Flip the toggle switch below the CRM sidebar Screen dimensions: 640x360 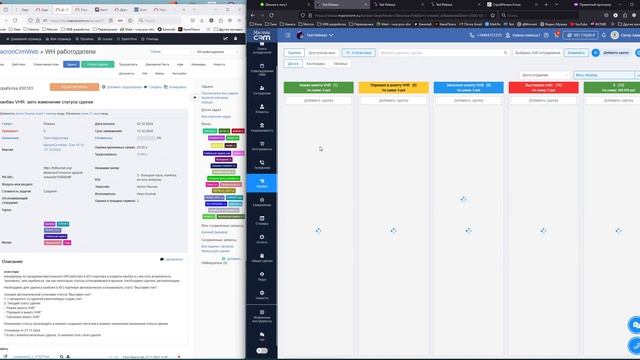[262, 351]
